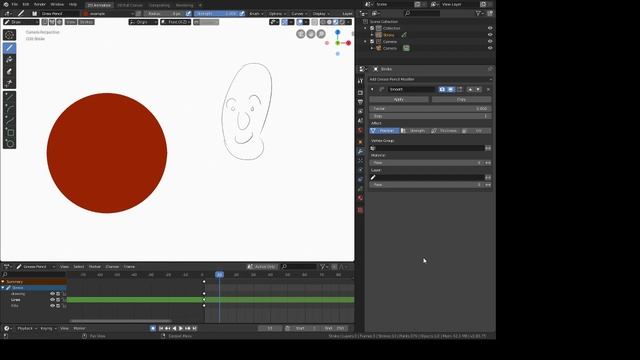640x360 pixels.
Task: Play the animation forward
Action: (x=181, y=328)
